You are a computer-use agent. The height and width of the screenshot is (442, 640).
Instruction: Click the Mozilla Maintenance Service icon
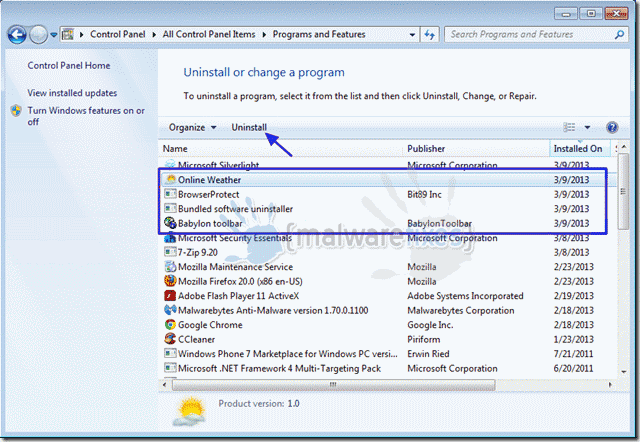click(x=170, y=267)
